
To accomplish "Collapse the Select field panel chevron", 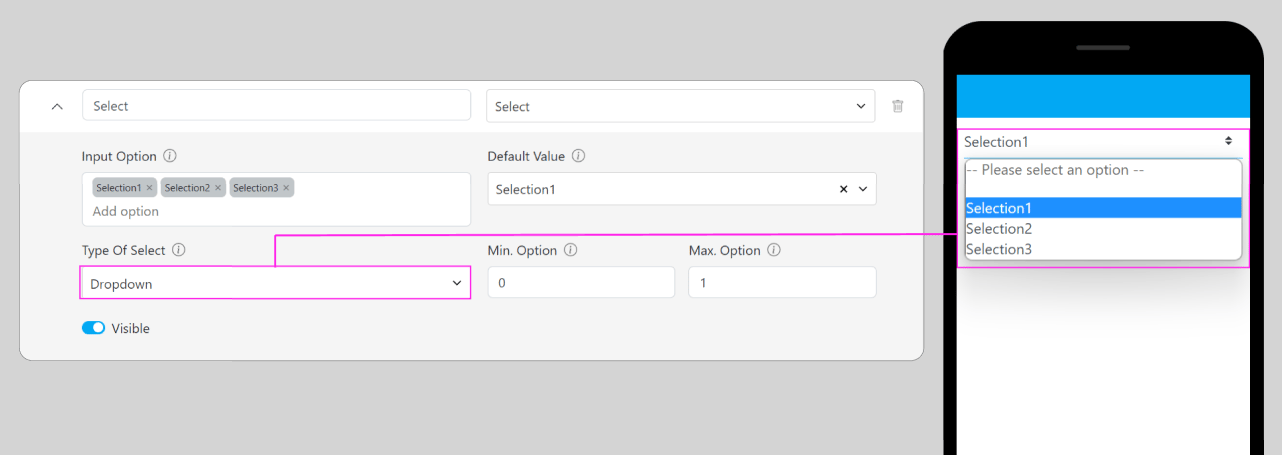I will click(x=57, y=106).
